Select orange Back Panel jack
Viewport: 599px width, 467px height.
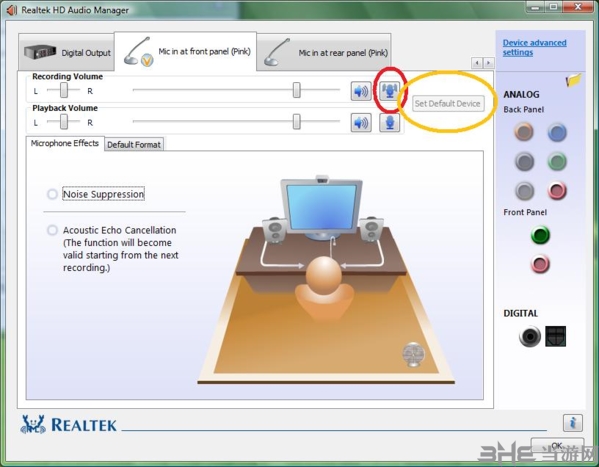(524, 132)
